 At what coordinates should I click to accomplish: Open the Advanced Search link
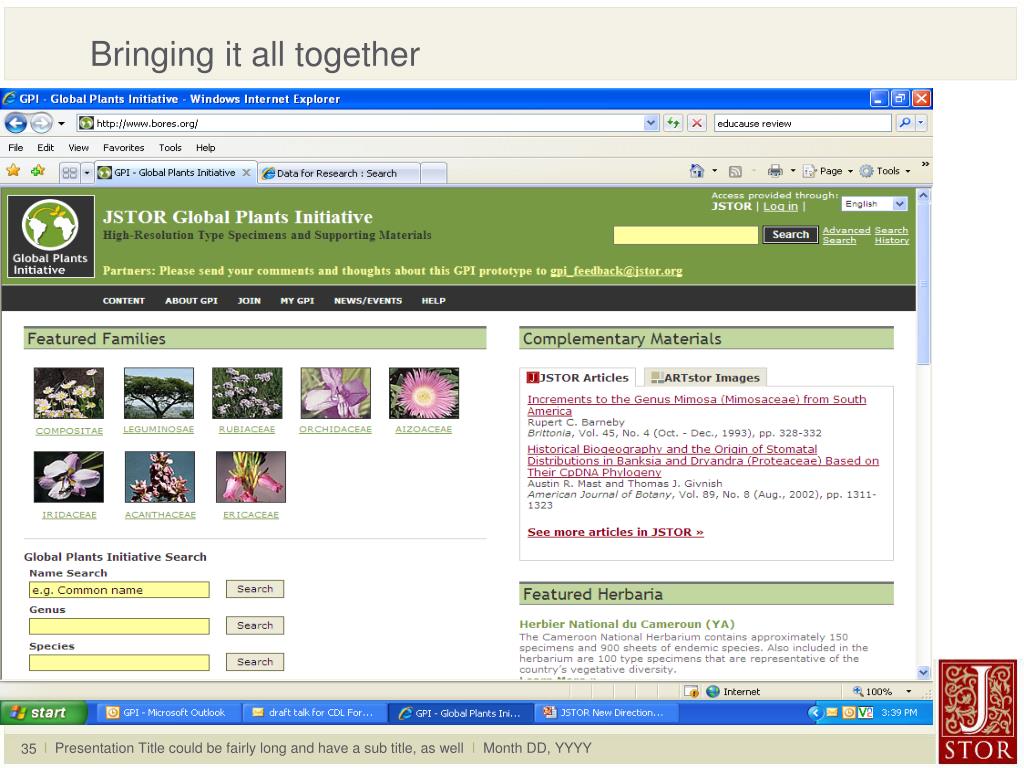846,235
